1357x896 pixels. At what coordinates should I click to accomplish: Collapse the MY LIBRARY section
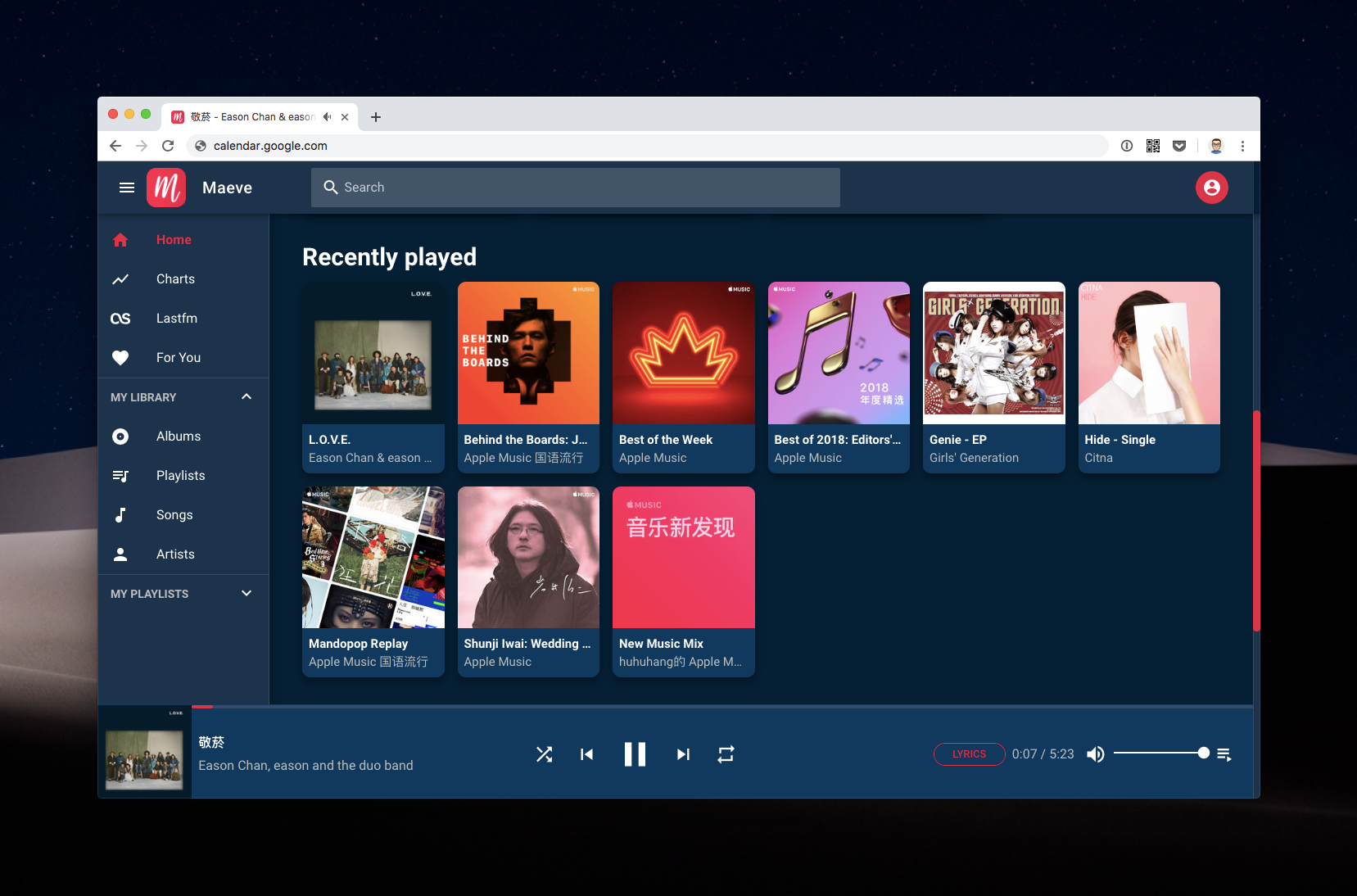click(247, 396)
